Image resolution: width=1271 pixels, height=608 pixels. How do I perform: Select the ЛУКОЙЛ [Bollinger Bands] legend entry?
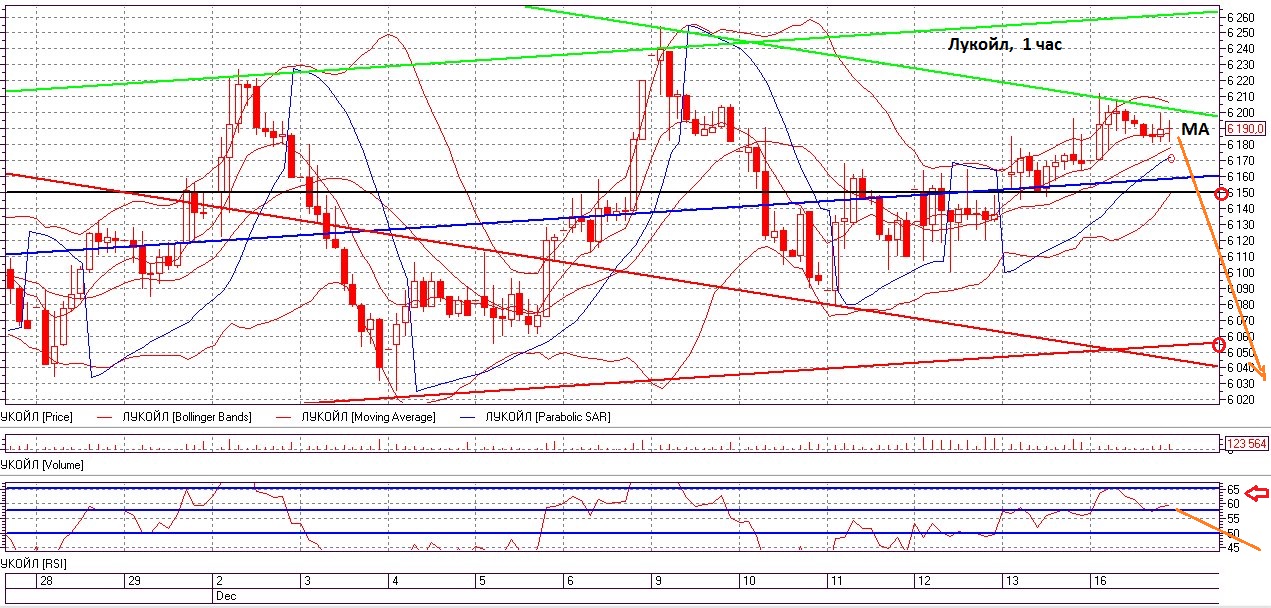[x=187, y=416]
